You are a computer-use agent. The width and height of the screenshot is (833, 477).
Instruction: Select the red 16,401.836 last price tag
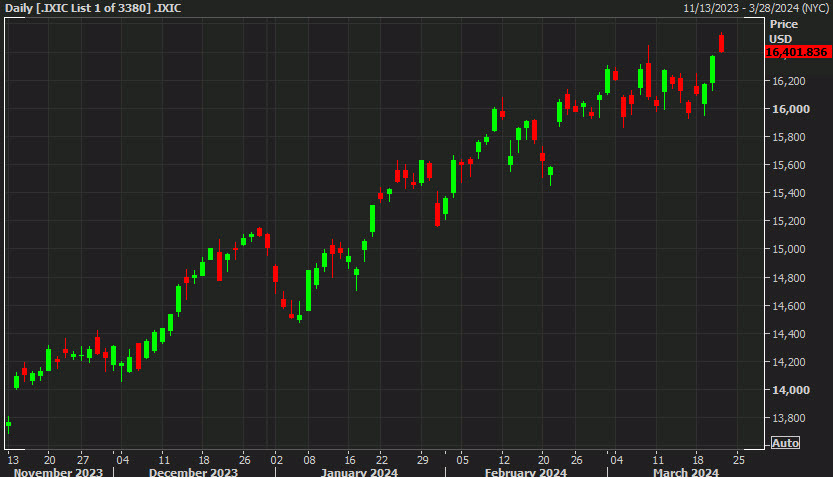[x=798, y=52]
